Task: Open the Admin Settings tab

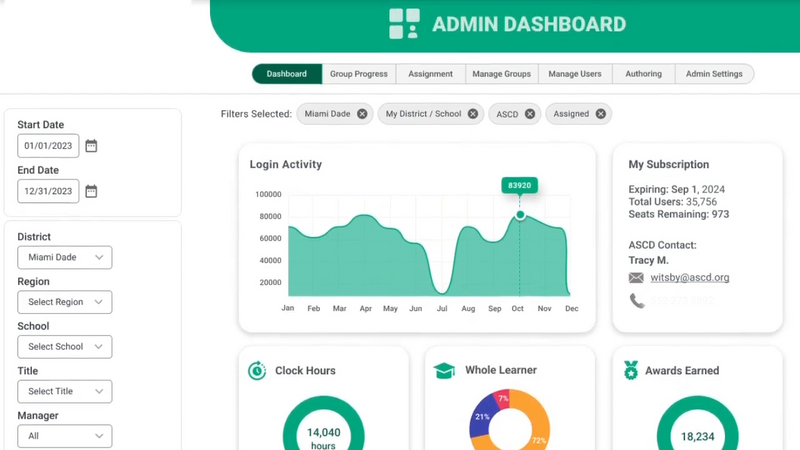Action: tap(714, 74)
